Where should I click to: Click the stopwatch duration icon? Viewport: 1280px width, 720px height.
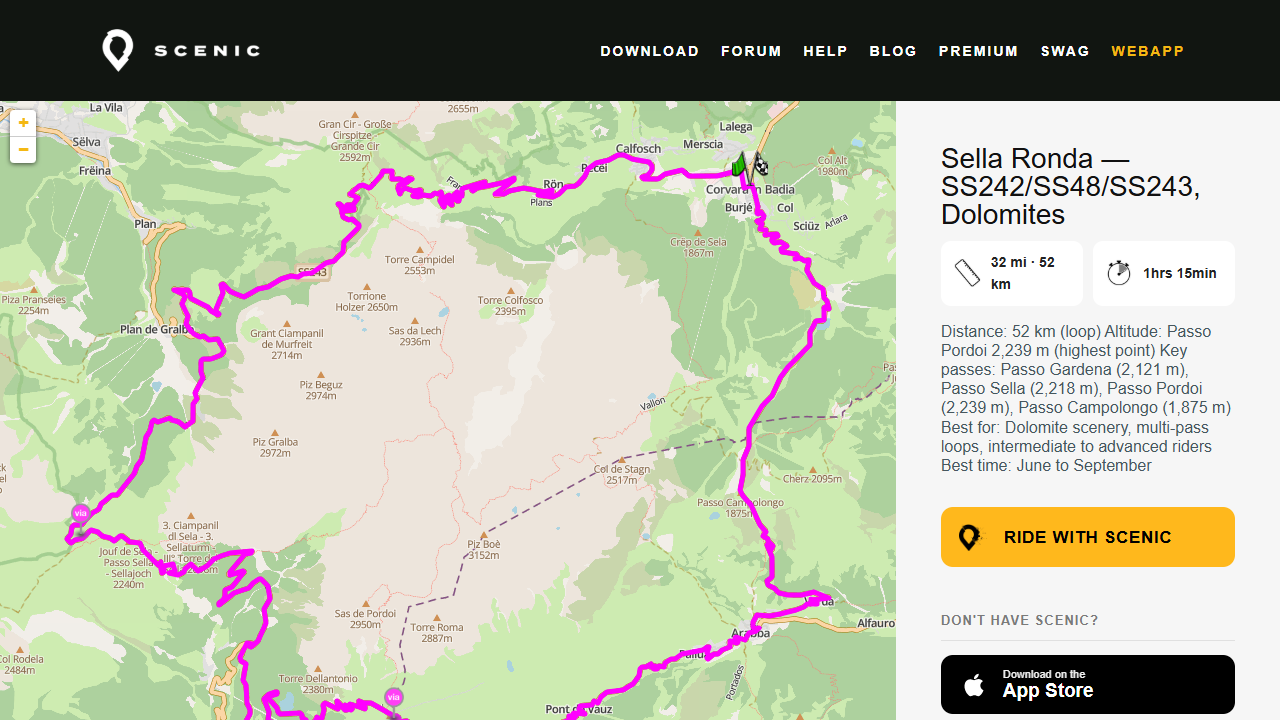click(x=1119, y=273)
